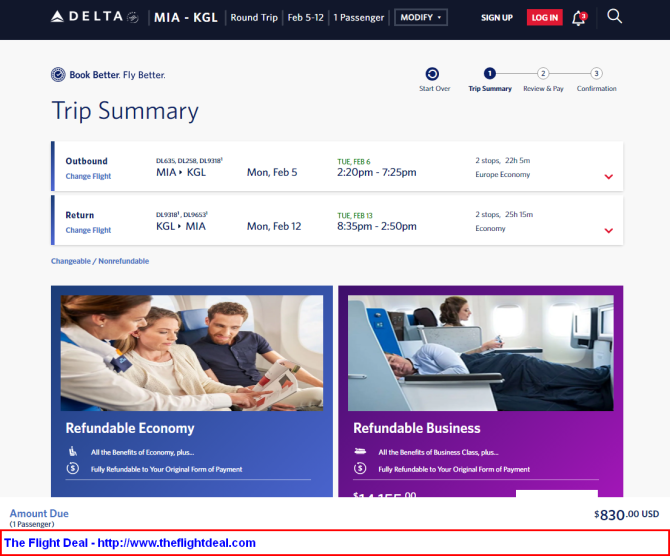Expand the Return flight details chevron
Viewport: 670px width, 556px height.
coord(609,230)
